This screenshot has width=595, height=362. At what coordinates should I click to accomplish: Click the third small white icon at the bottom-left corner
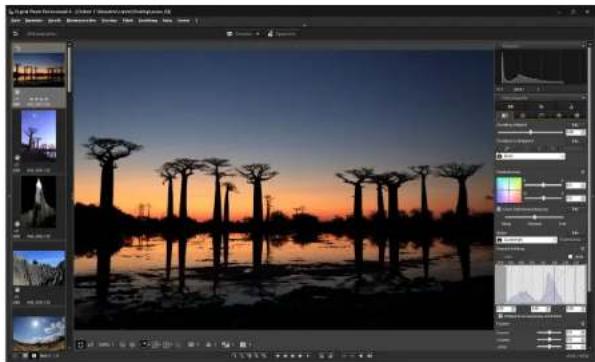[x=34, y=356]
